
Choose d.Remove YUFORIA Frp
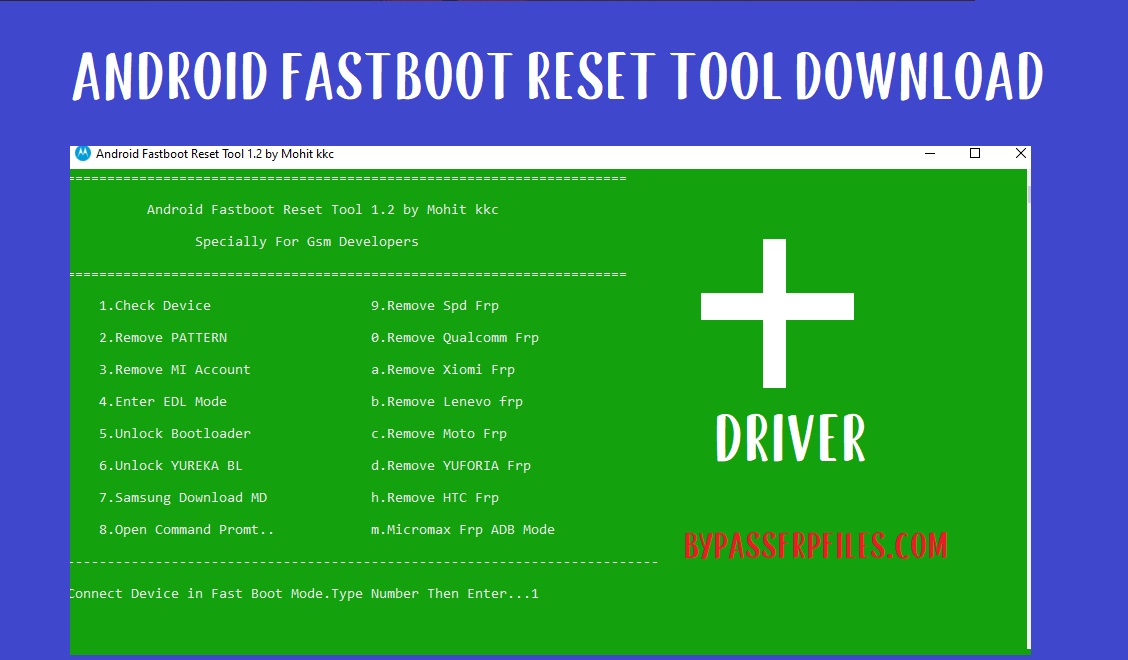point(451,465)
